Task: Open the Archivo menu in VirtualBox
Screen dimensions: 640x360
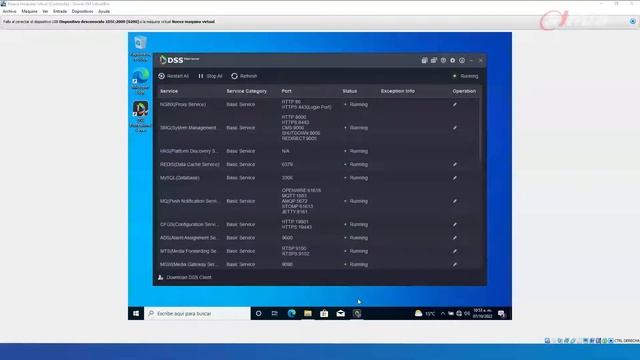Action: coord(9,11)
